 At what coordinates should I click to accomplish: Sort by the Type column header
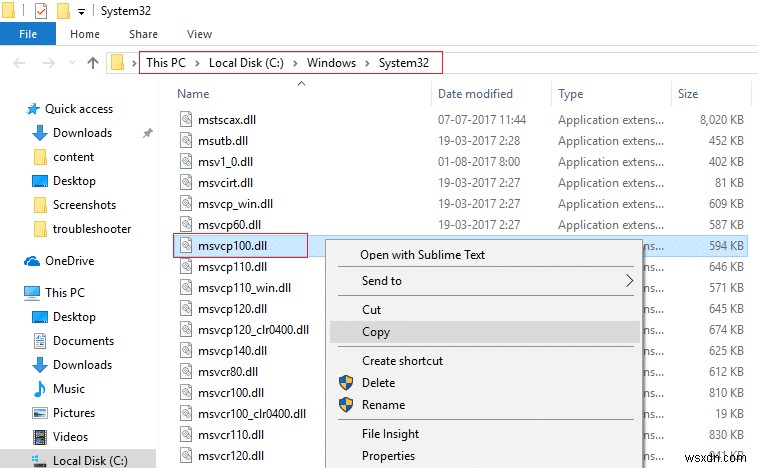[x=570, y=94]
